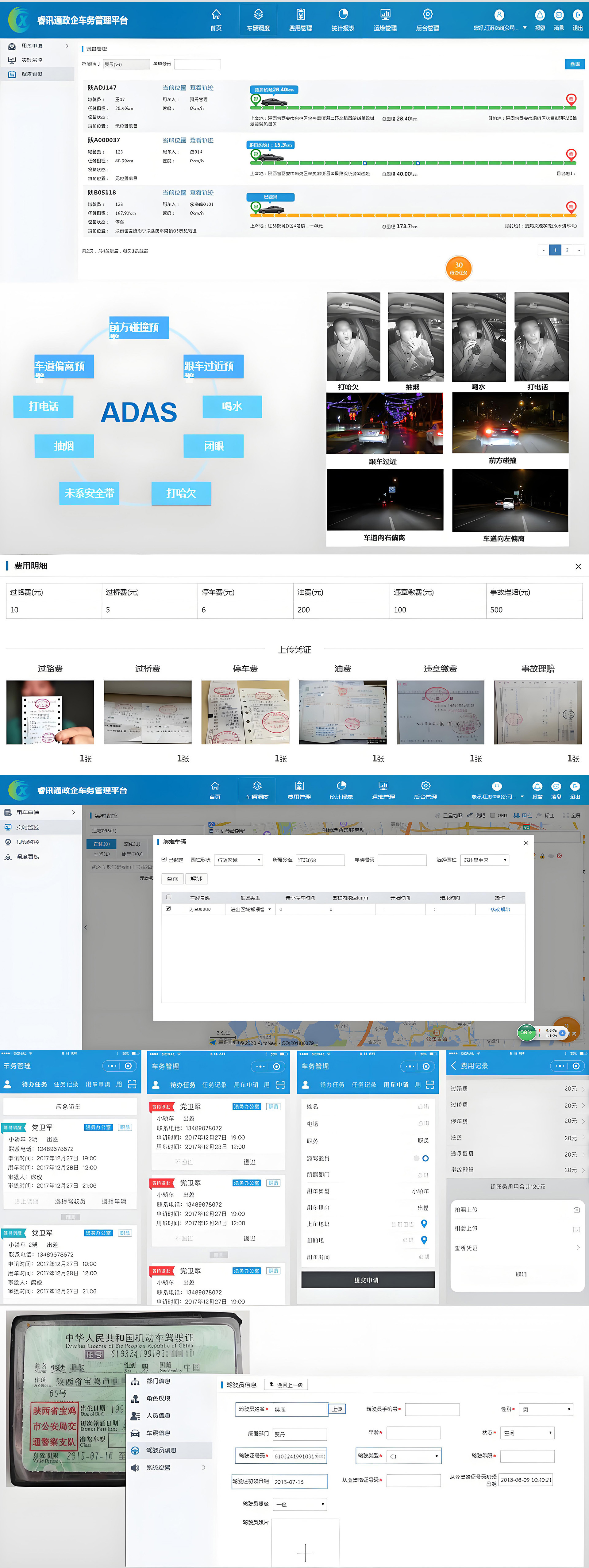Screen dimensions: 589x1568
Task: Toggle 需驾驶员 switch in phone form
Action: (x=421, y=1158)
